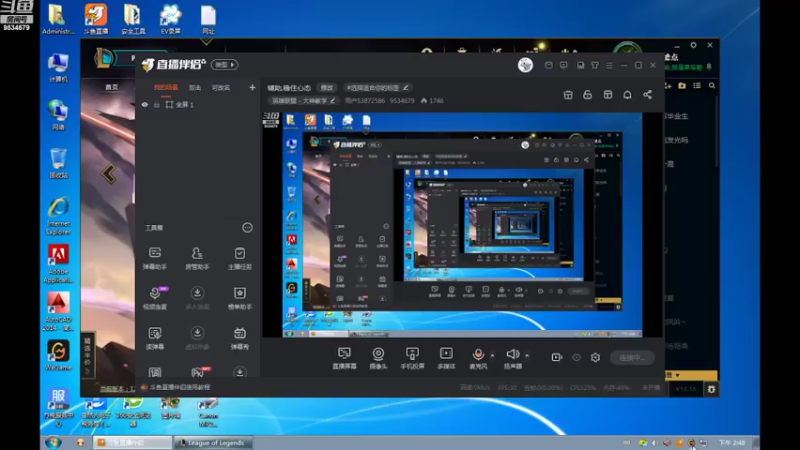Click the 辅助,稳住心态 stream title

click(289, 88)
